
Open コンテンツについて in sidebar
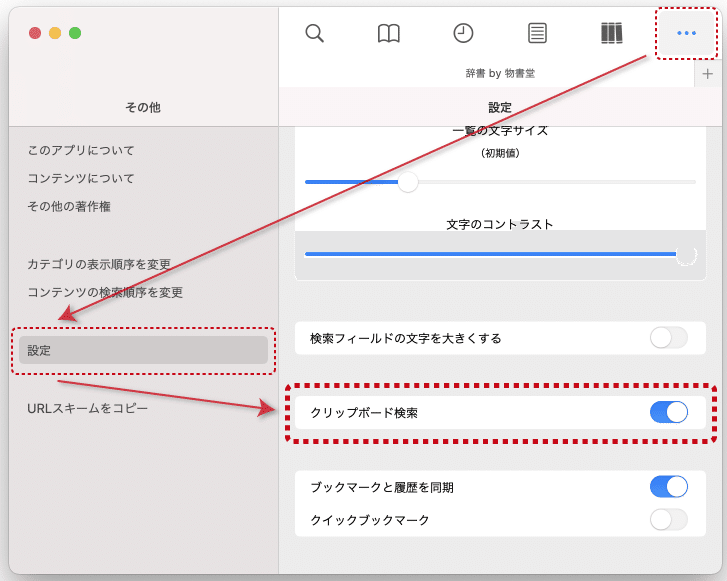point(81,179)
